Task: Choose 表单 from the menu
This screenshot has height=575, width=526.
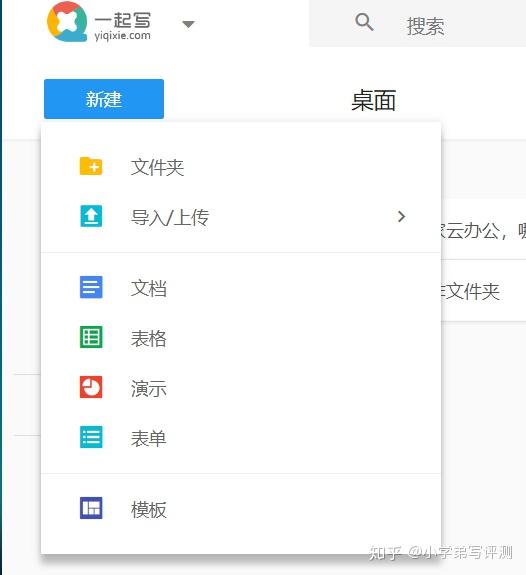Action: (x=241, y=437)
